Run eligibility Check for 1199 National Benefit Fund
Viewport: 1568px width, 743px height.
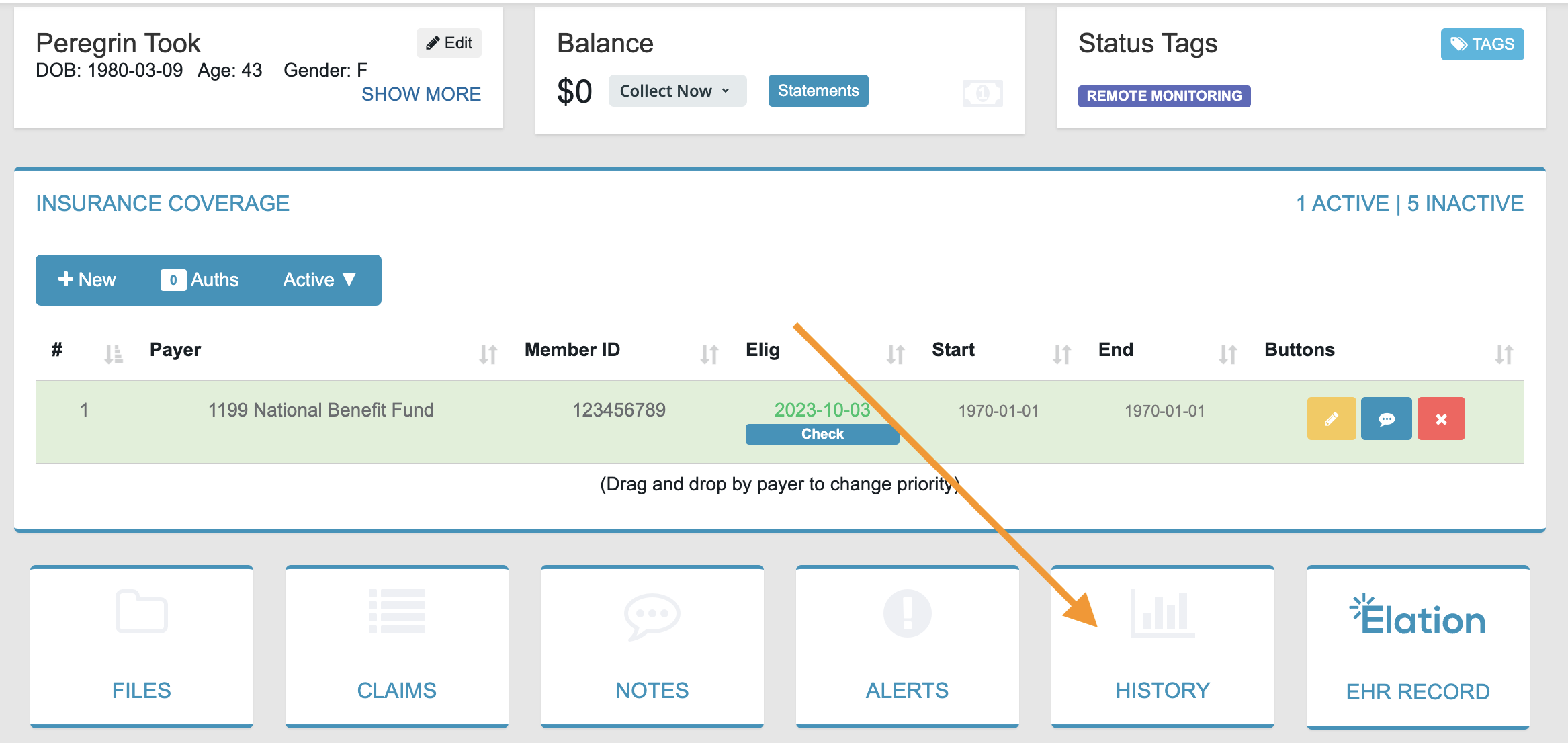coord(822,433)
